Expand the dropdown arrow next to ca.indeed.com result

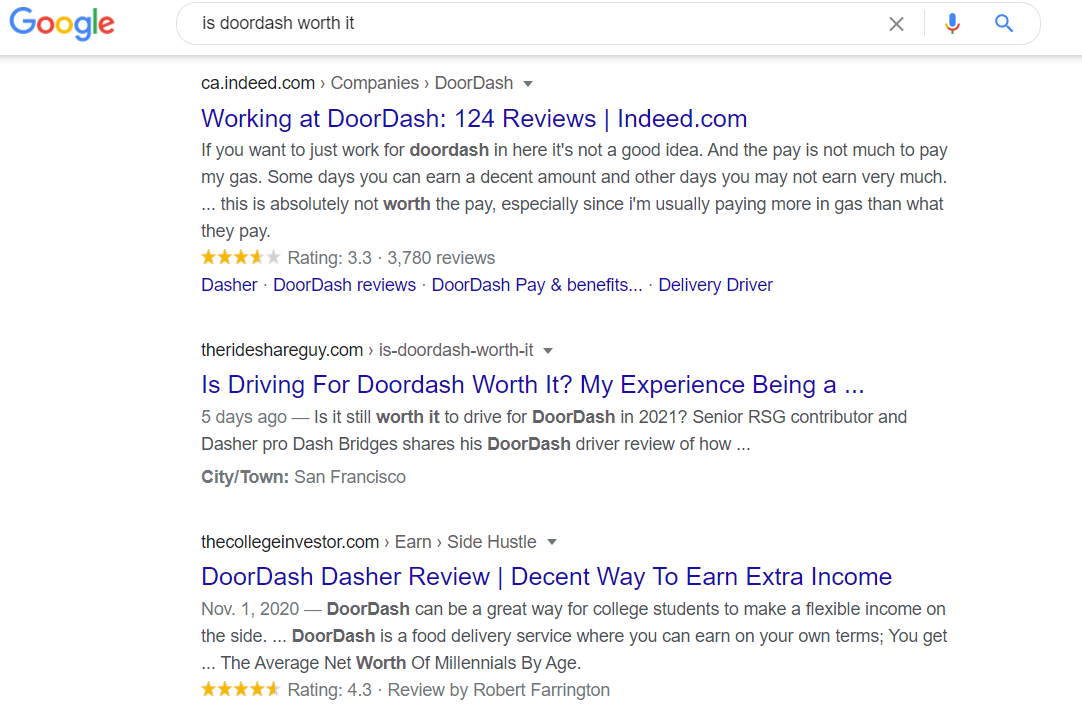pos(528,84)
